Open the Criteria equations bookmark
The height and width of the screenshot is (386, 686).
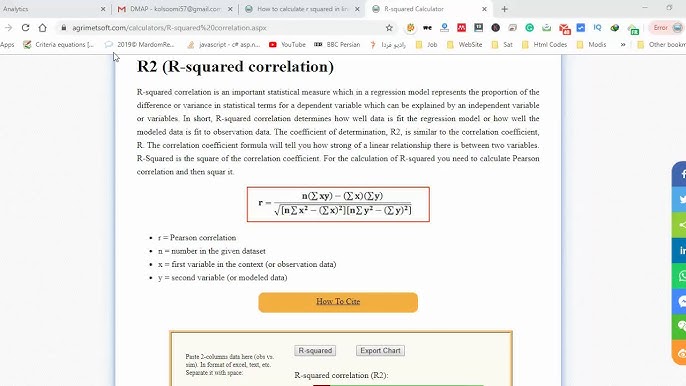[x=59, y=45]
